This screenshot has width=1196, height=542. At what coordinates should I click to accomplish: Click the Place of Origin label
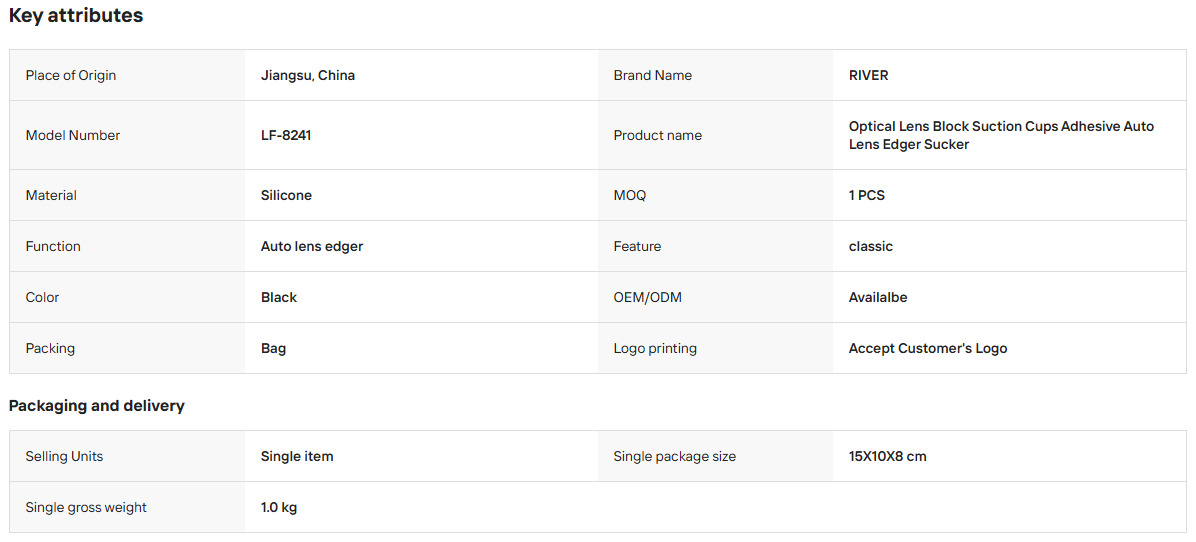pyautogui.click(x=71, y=75)
